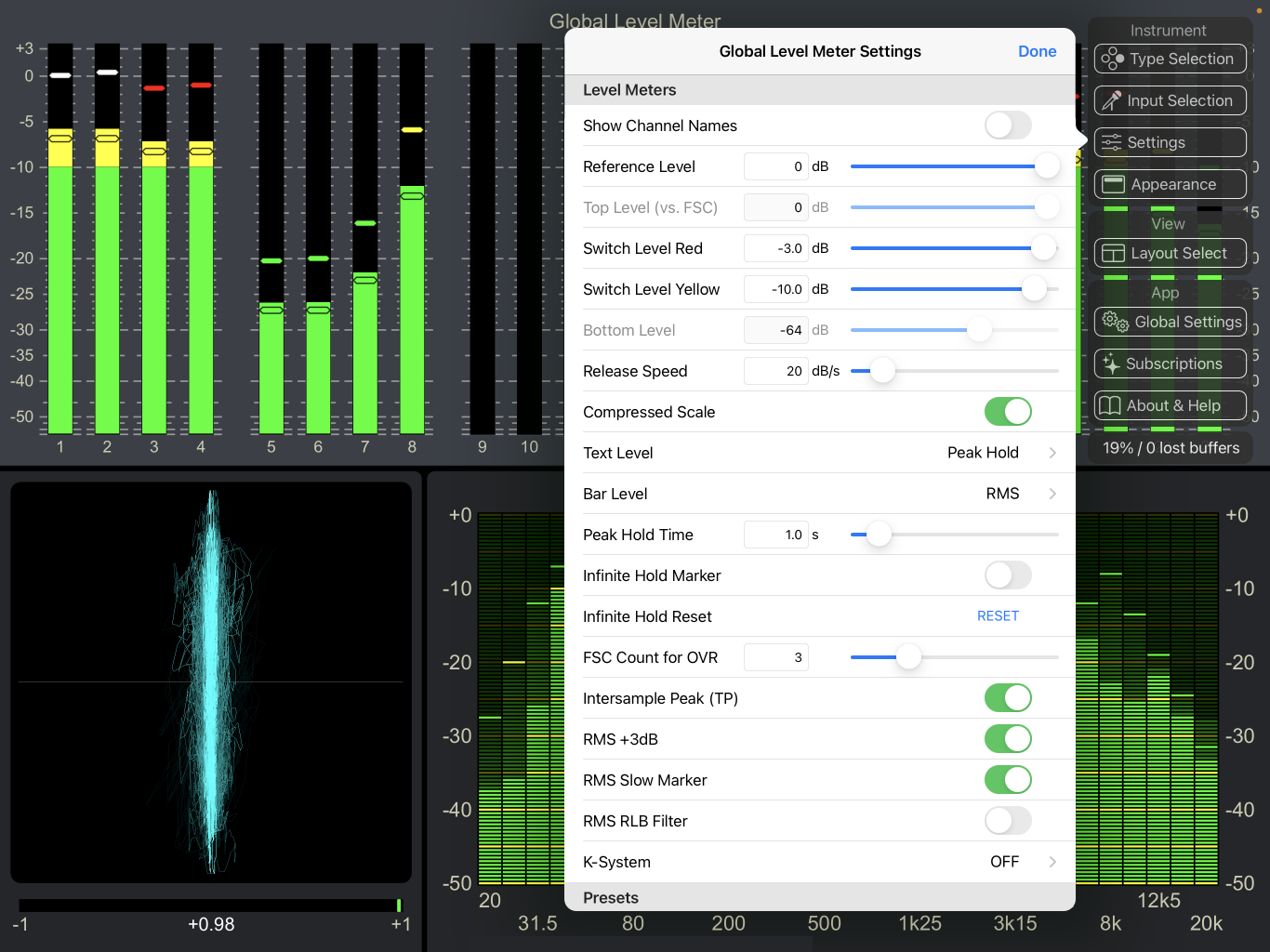Viewport: 1270px width, 952px height.
Task: Tap Done to close settings
Action: point(1037,51)
